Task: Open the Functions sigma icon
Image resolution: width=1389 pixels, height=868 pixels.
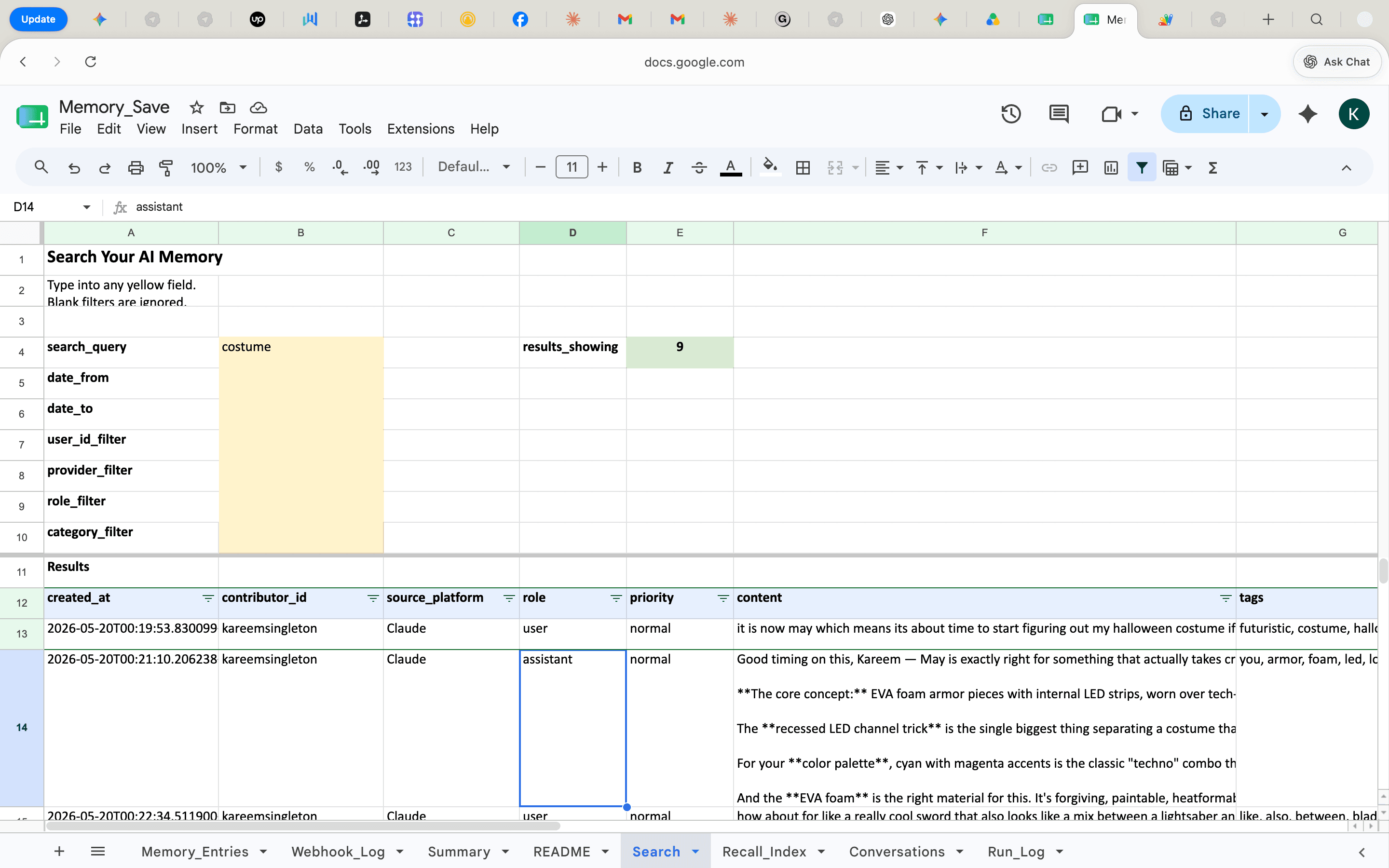Action: (x=1213, y=168)
